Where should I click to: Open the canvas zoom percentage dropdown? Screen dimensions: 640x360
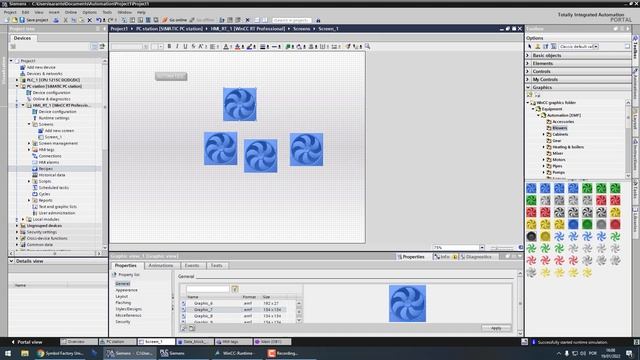(482, 247)
